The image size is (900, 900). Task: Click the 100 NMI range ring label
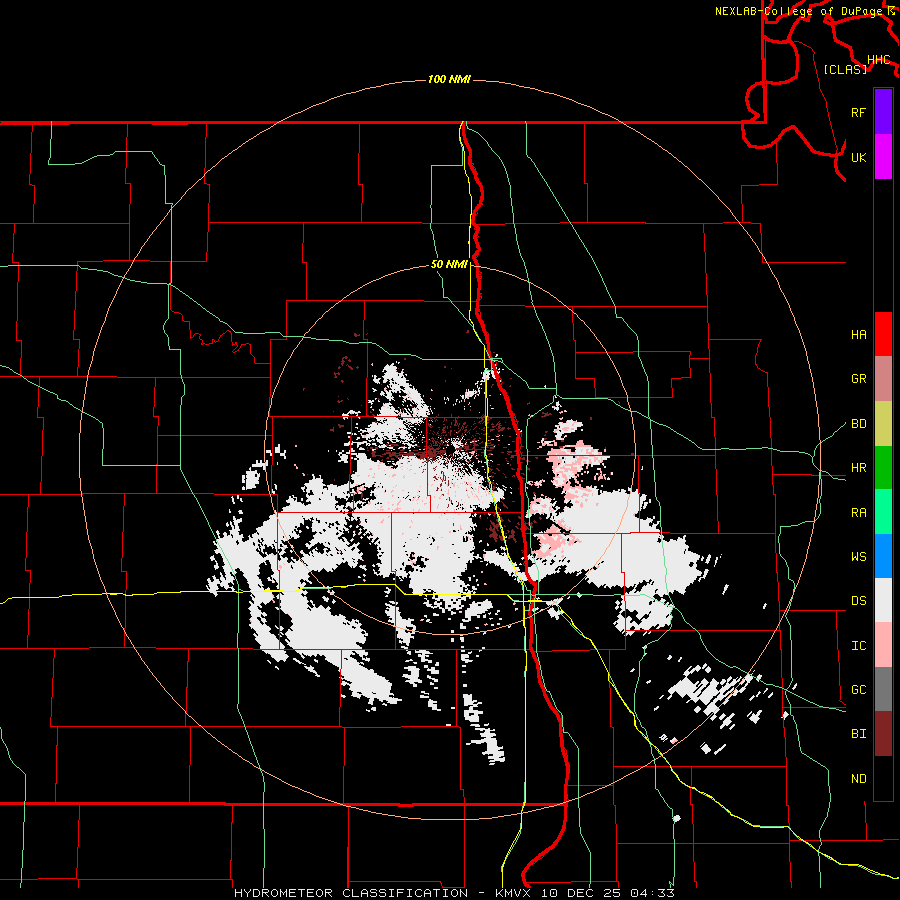[x=449, y=79]
